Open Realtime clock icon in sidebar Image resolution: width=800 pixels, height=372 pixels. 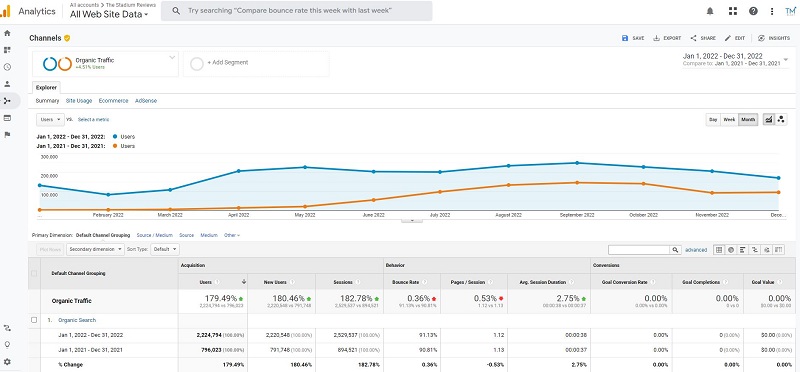[7, 67]
